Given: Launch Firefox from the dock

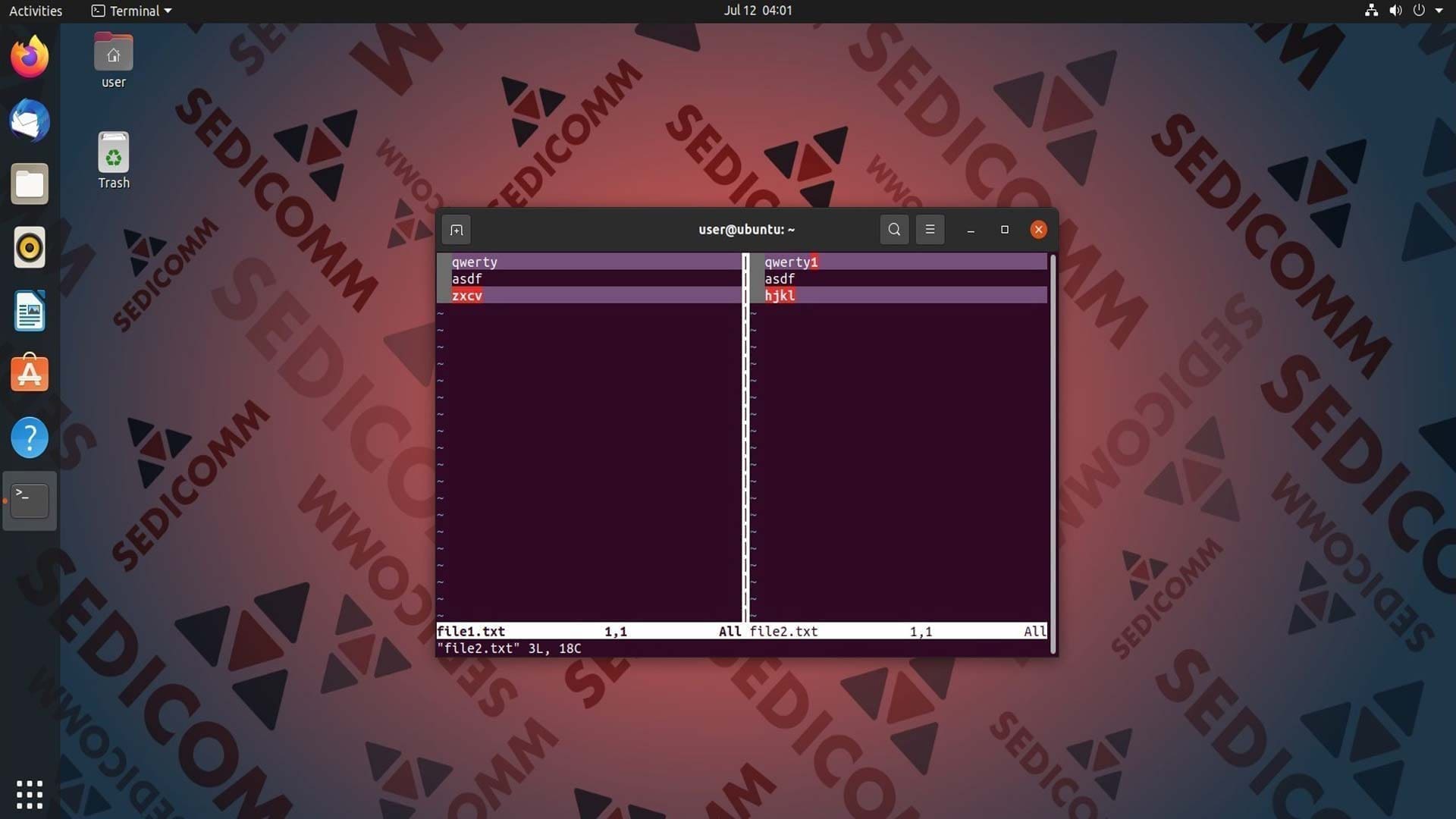Looking at the screenshot, I should click(x=30, y=57).
